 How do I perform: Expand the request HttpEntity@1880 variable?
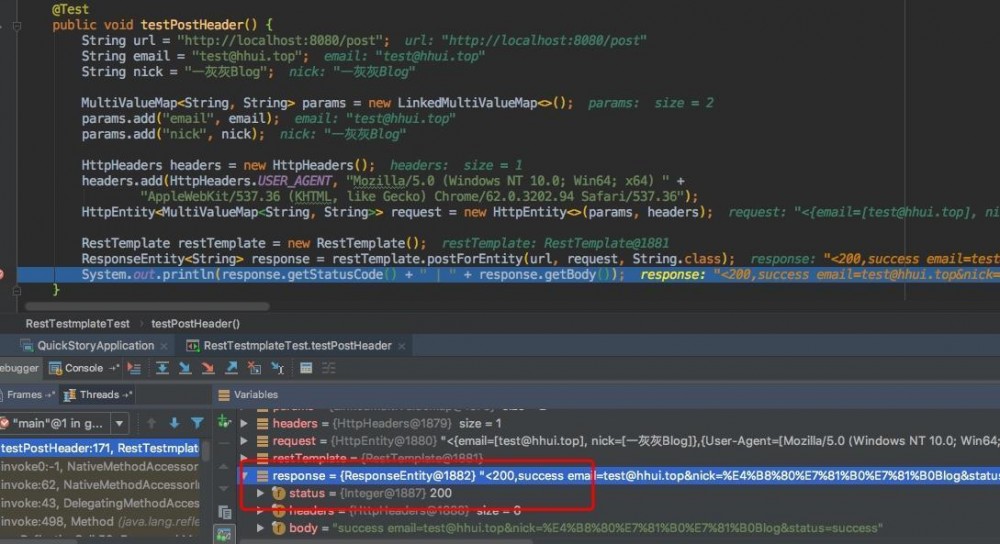(244, 441)
